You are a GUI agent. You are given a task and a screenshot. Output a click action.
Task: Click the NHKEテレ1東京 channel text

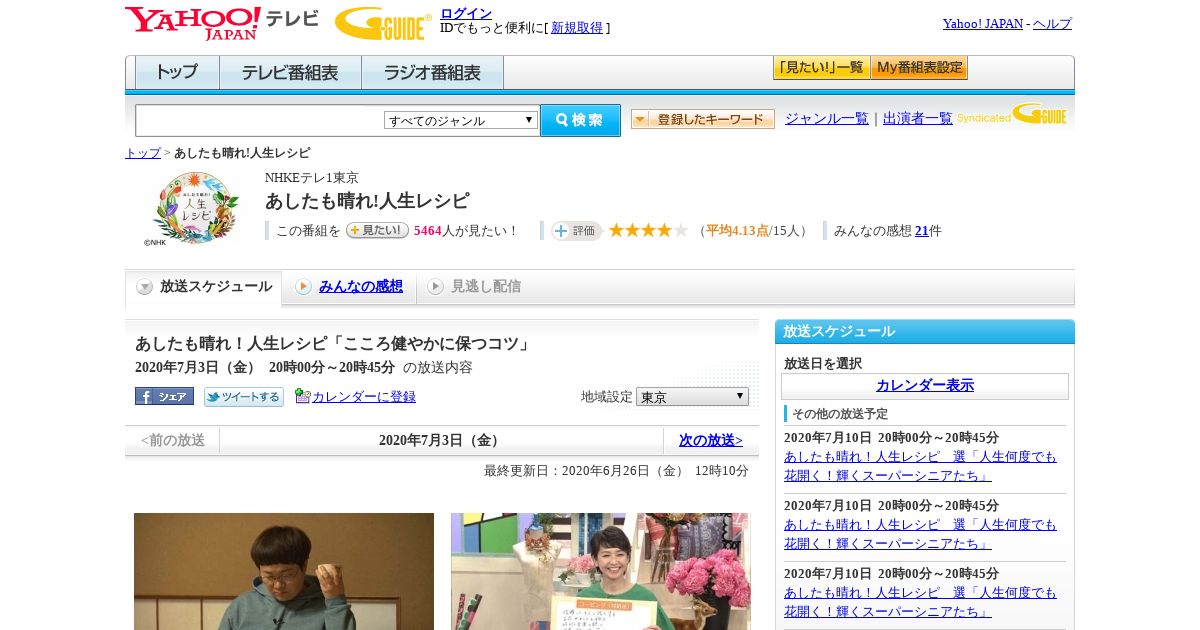pos(312,178)
